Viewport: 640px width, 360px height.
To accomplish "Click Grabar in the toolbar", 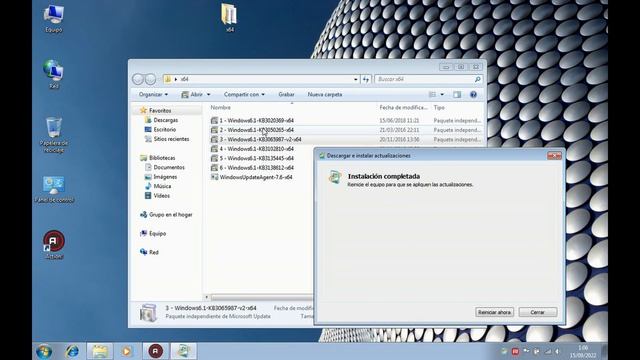I will point(286,94).
